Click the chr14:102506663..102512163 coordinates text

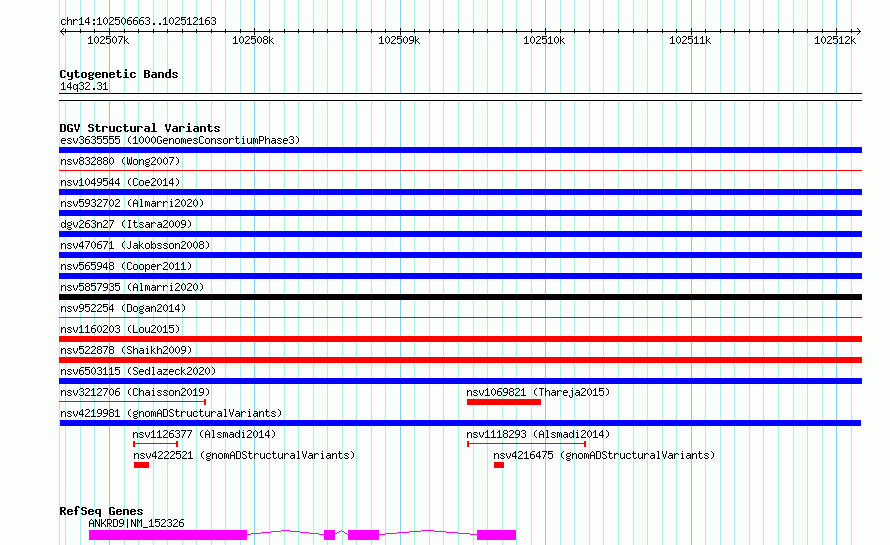(x=138, y=22)
